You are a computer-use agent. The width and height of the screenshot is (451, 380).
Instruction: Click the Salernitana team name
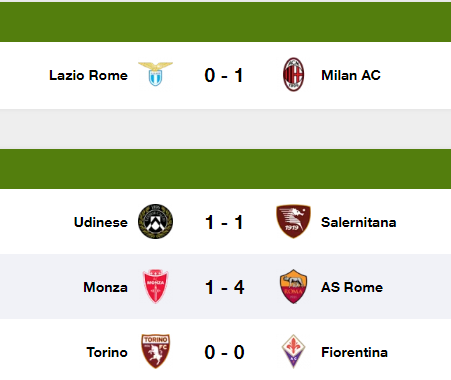click(358, 222)
